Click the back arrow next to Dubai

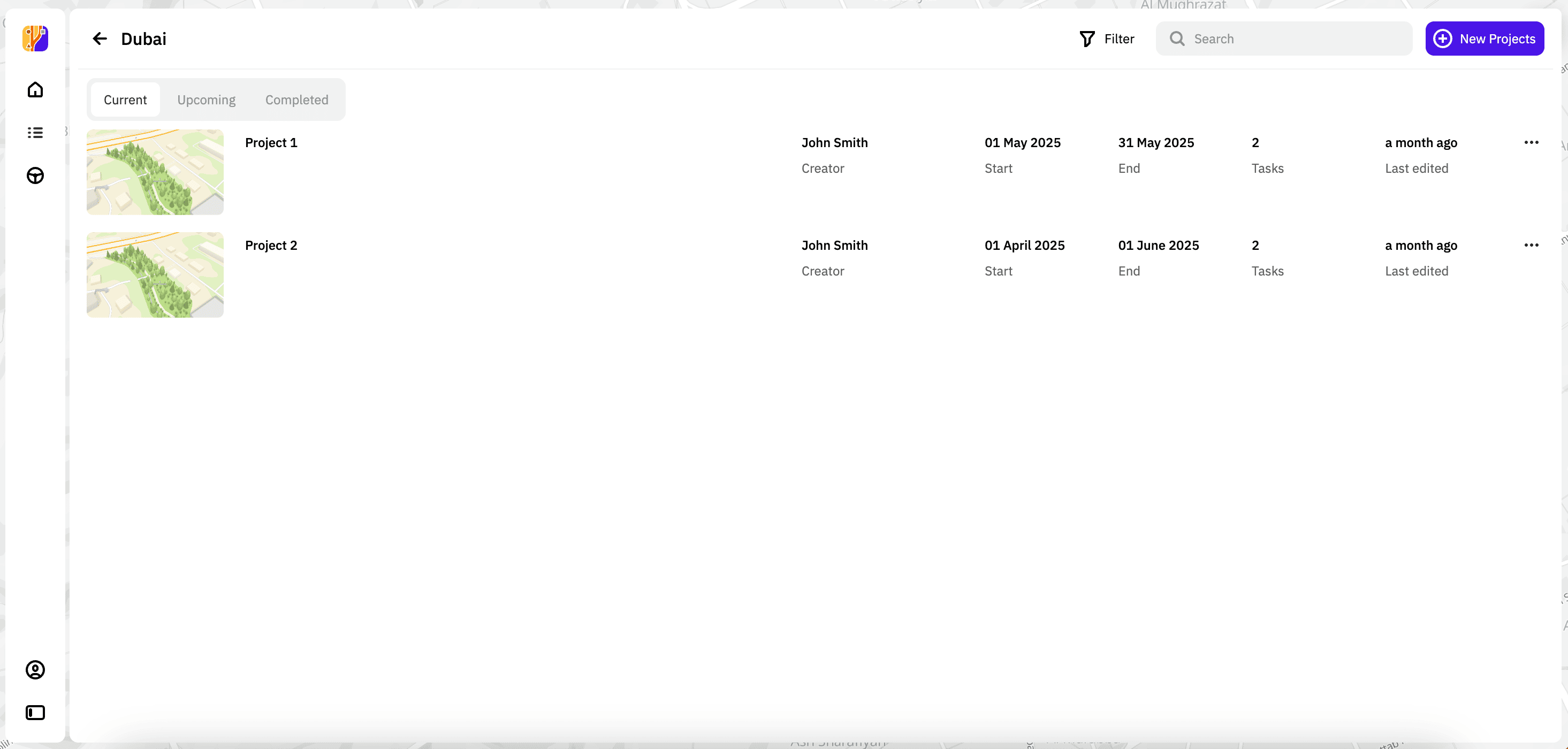click(100, 39)
